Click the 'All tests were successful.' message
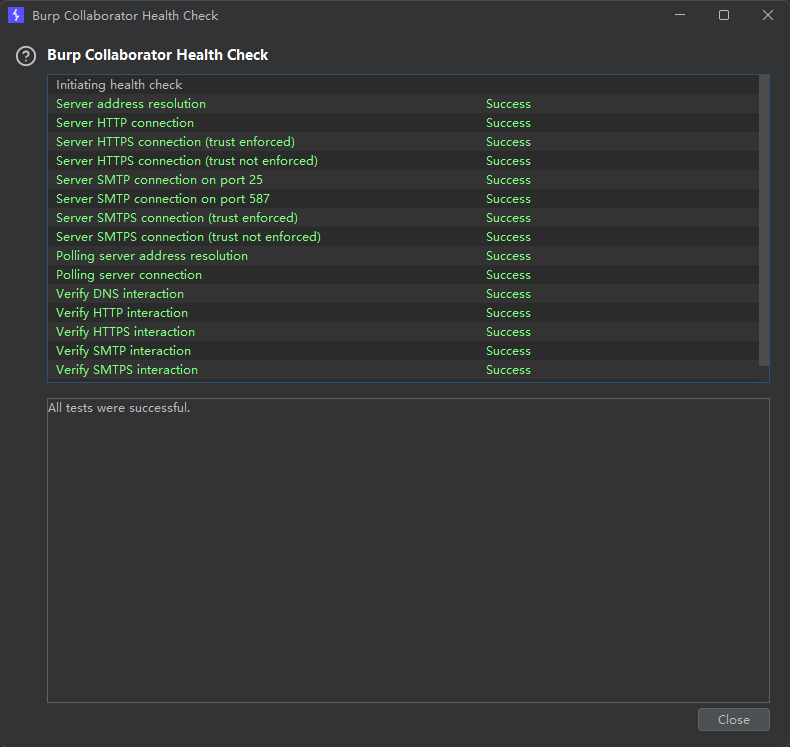Viewport: 790px width, 747px height. (x=119, y=408)
